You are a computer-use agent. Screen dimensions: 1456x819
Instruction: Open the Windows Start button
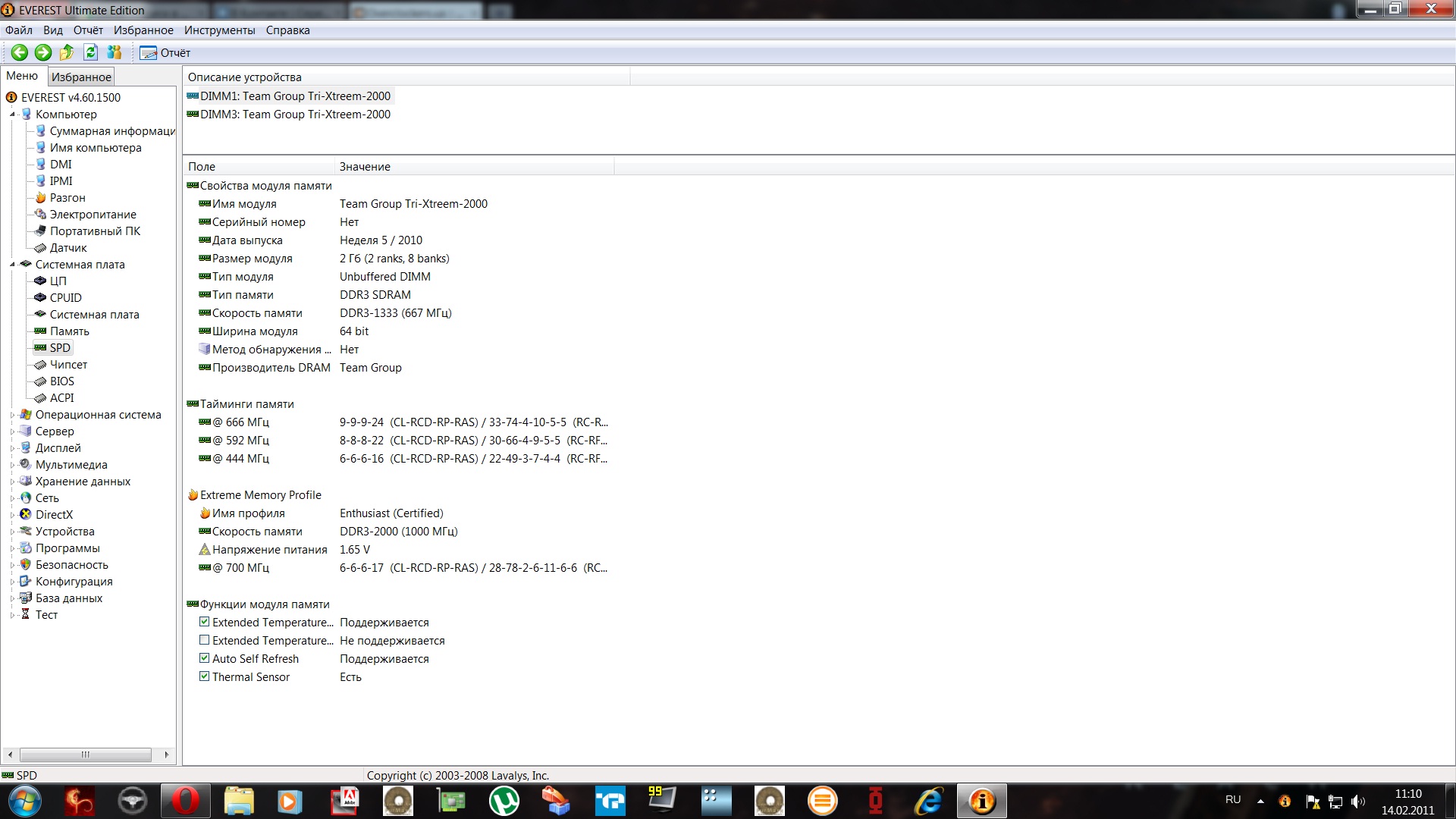[x=24, y=801]
